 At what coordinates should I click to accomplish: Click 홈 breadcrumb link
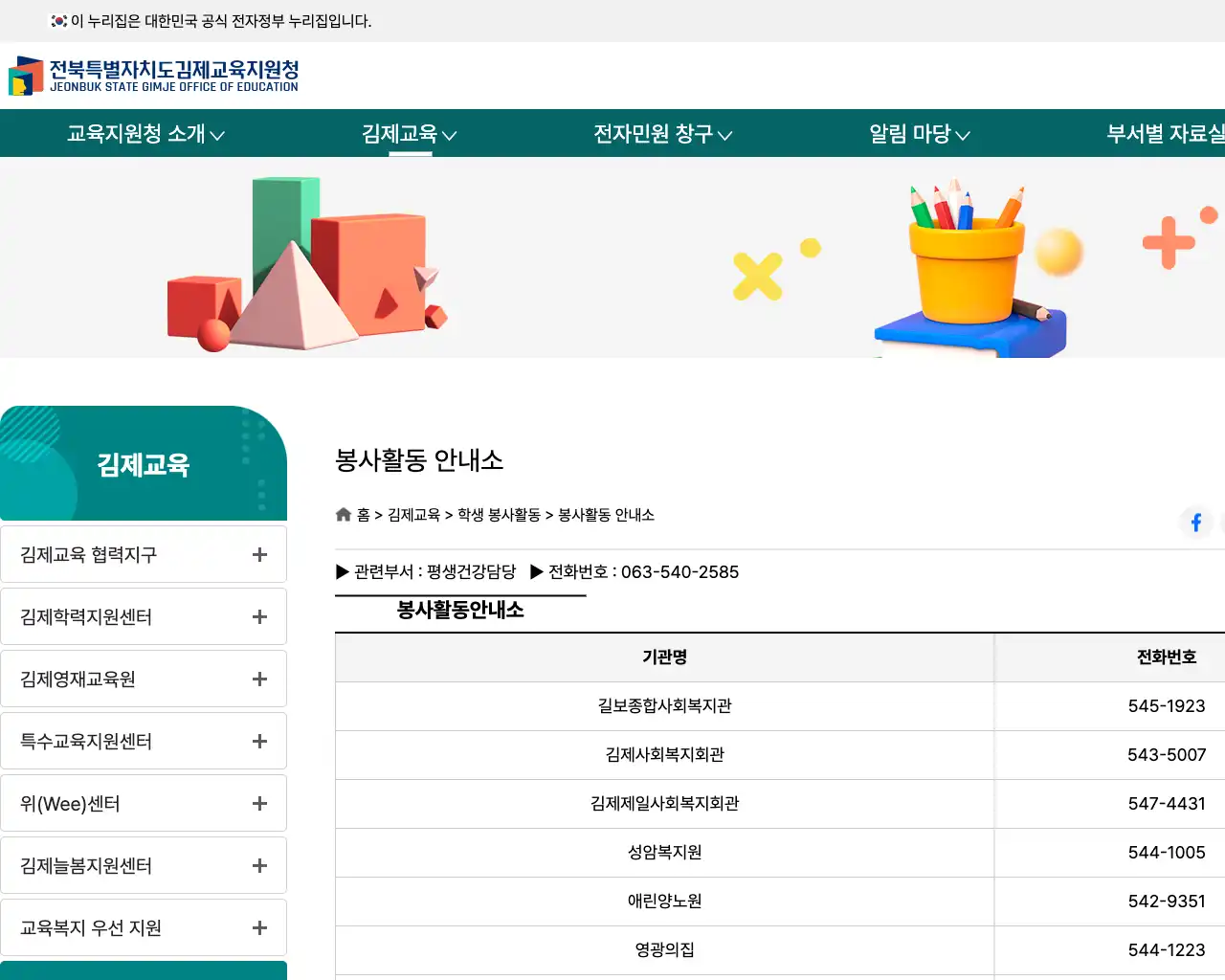tap(364, 515)
